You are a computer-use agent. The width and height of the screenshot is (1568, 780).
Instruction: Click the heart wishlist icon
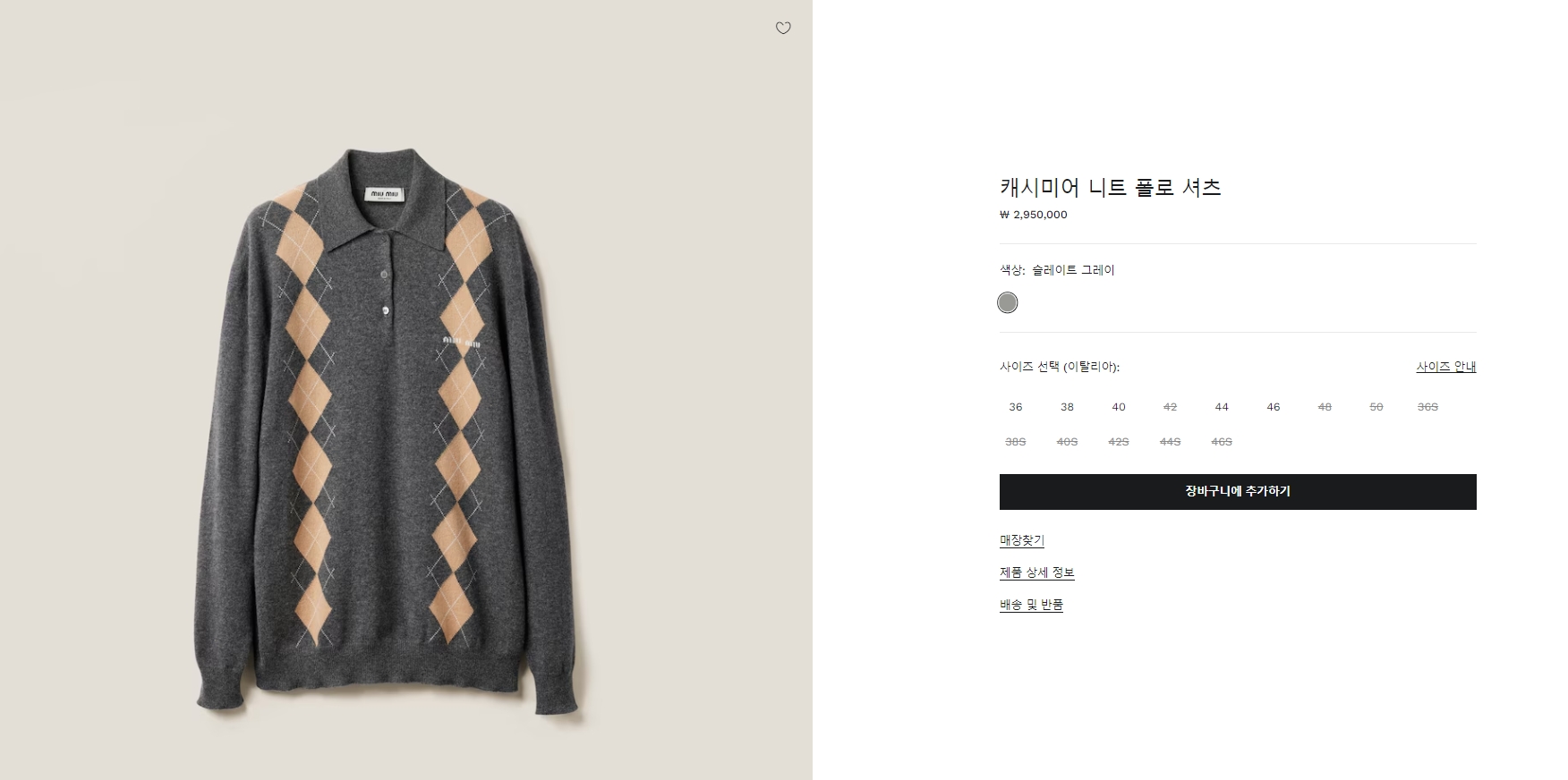click(783, 29)
